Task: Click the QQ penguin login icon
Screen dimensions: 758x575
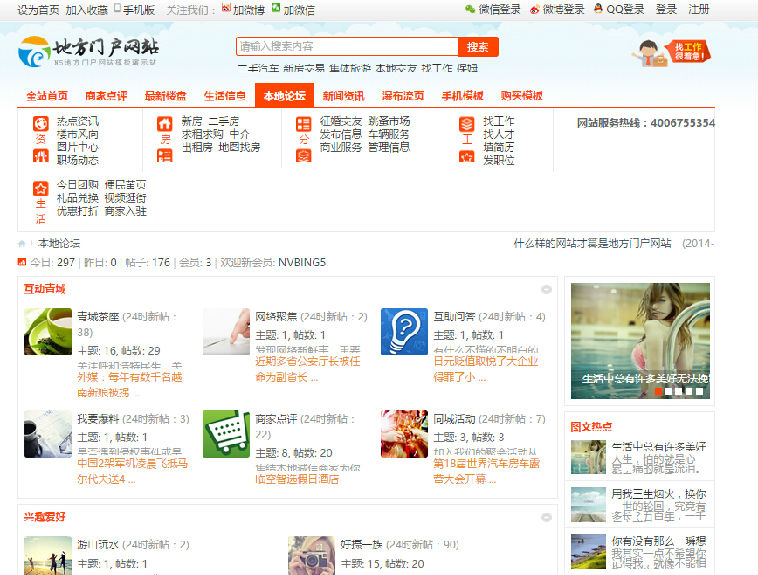Action: pyautogui.click(x=598, y=9)
